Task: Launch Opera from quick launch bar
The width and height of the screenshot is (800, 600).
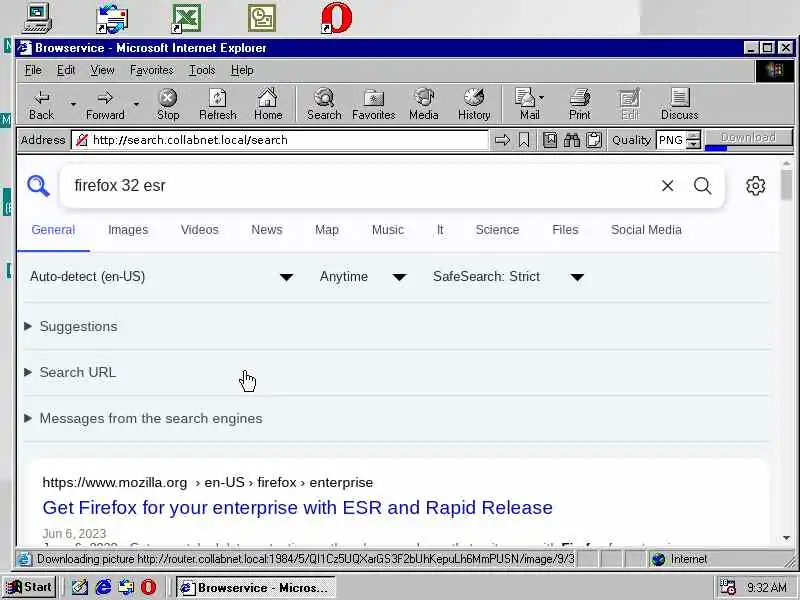Action: [148, 587]
